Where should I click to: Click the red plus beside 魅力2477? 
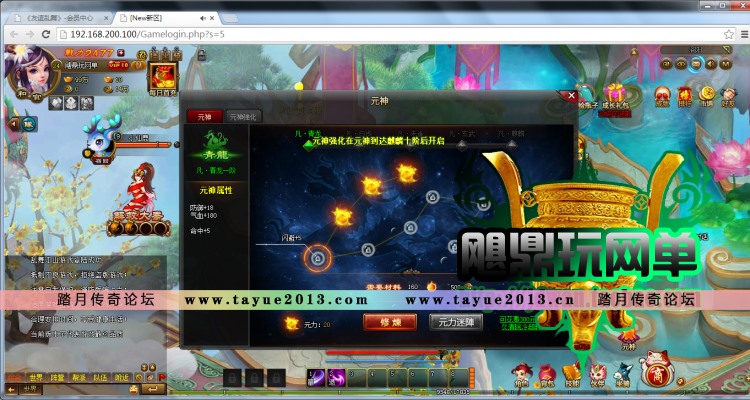click(x=121, y=53)
